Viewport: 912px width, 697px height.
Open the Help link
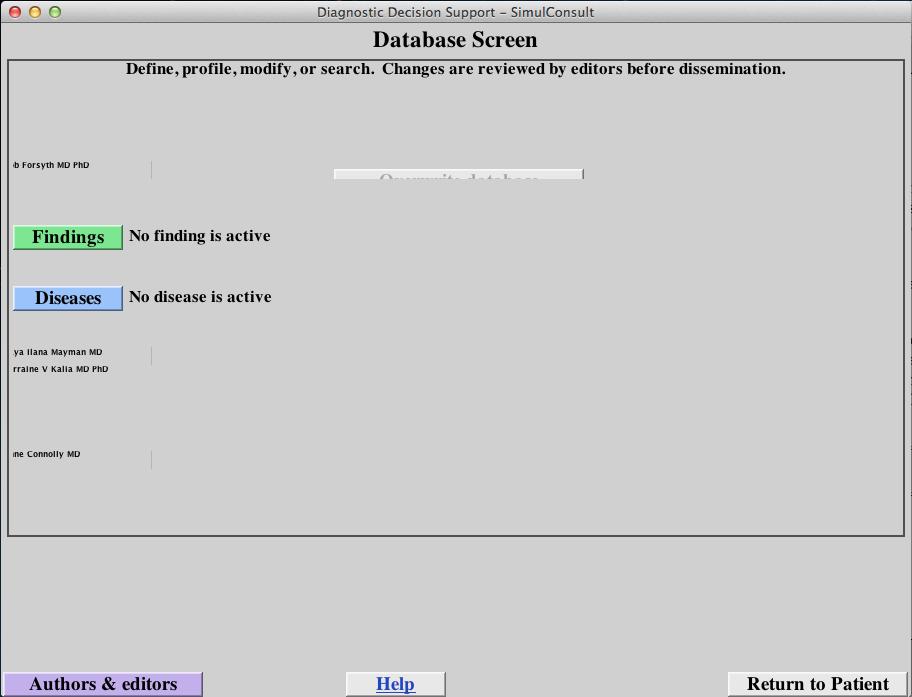395,684
